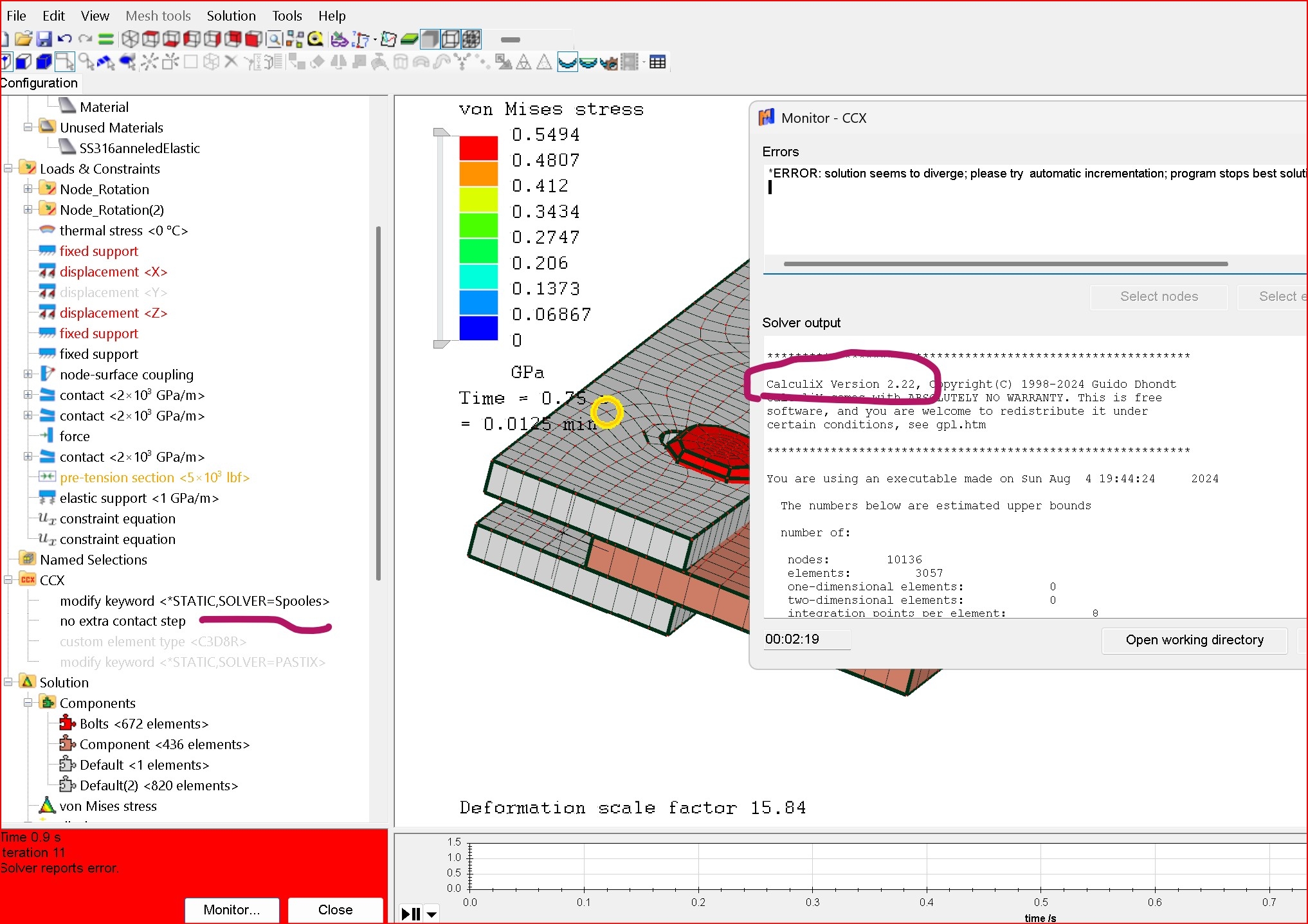Click the play/pause animation control

410,913
